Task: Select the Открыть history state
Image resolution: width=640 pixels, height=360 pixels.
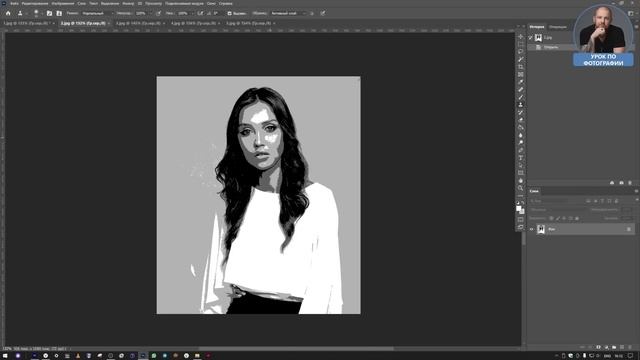Action: 551,47
